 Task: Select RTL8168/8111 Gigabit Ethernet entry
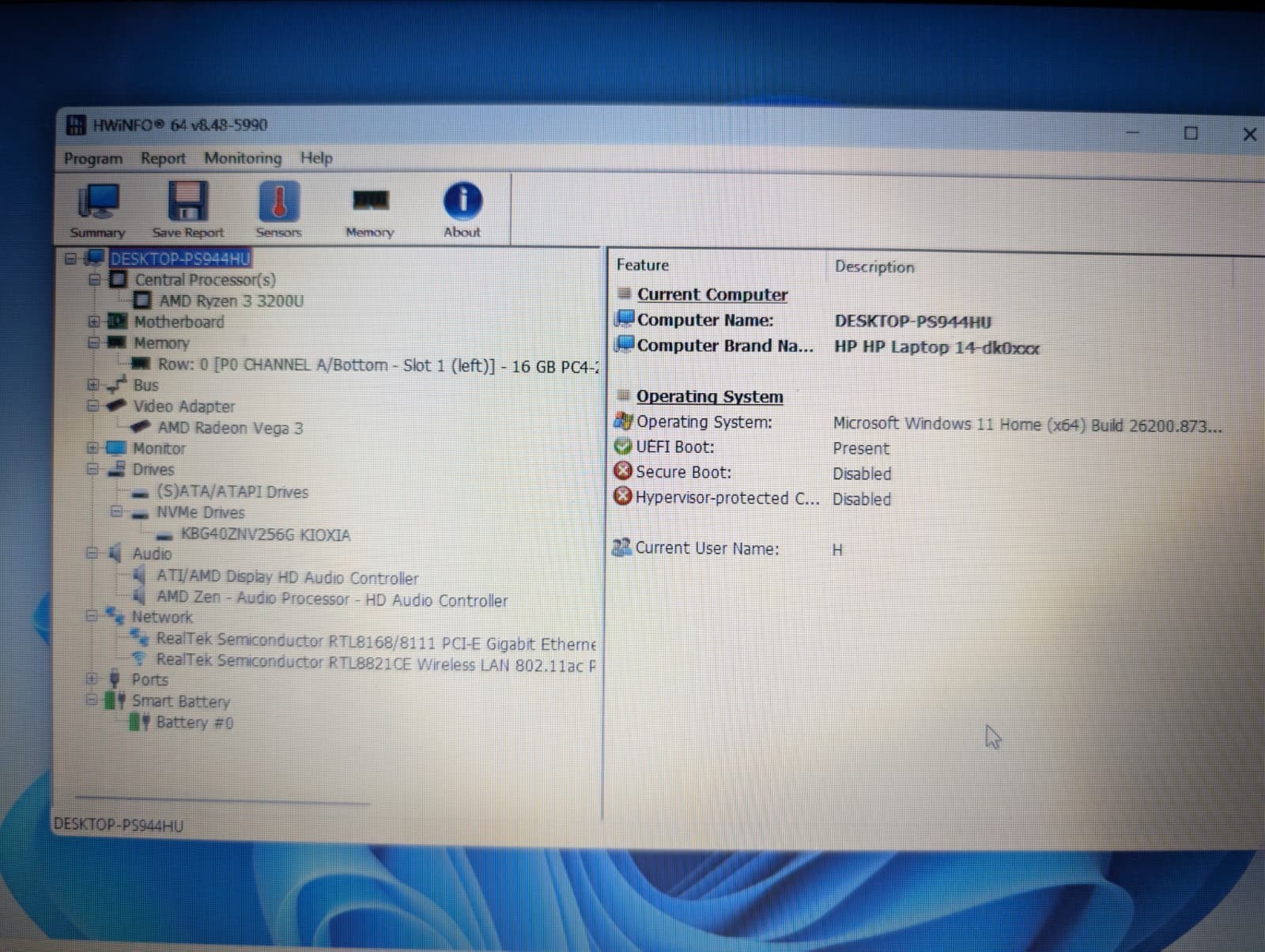tap(376, 642)
